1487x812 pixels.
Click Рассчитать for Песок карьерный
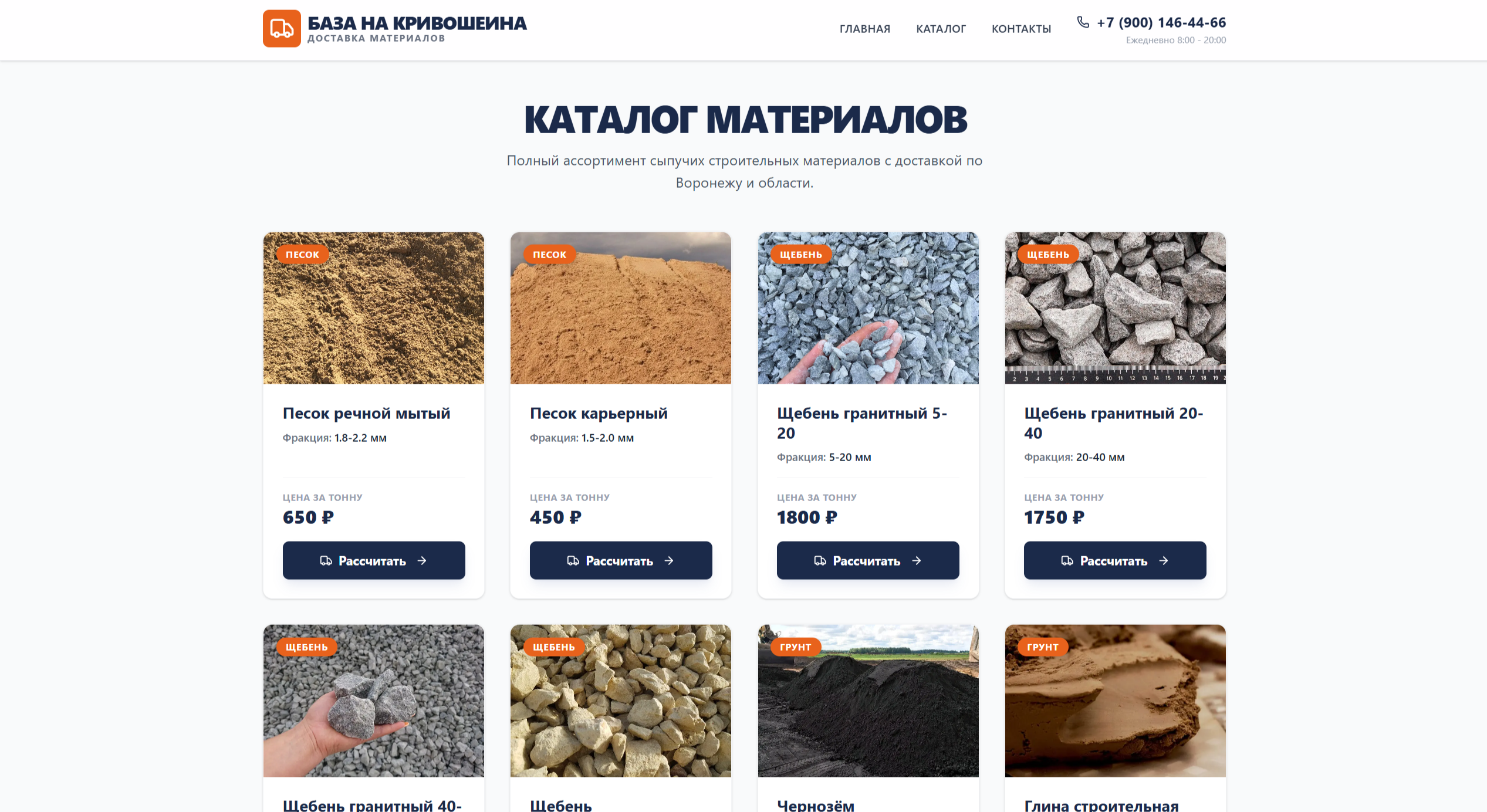coord(621,560)
